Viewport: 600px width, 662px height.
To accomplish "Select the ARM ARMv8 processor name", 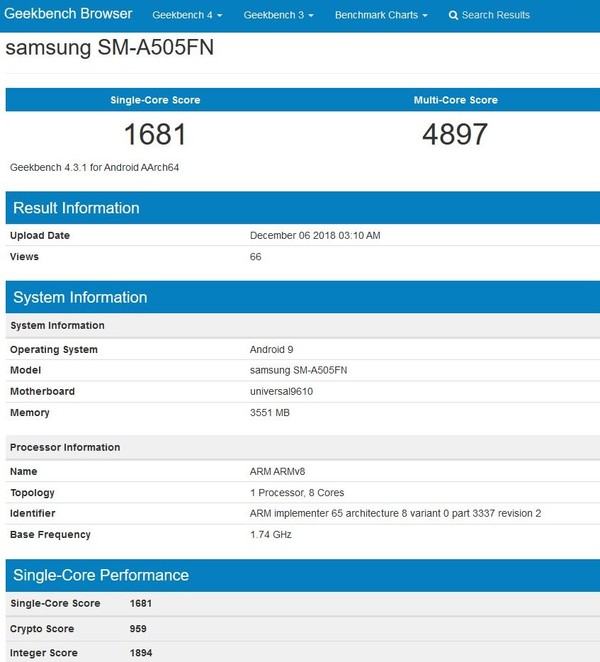I will coord(277,472).
